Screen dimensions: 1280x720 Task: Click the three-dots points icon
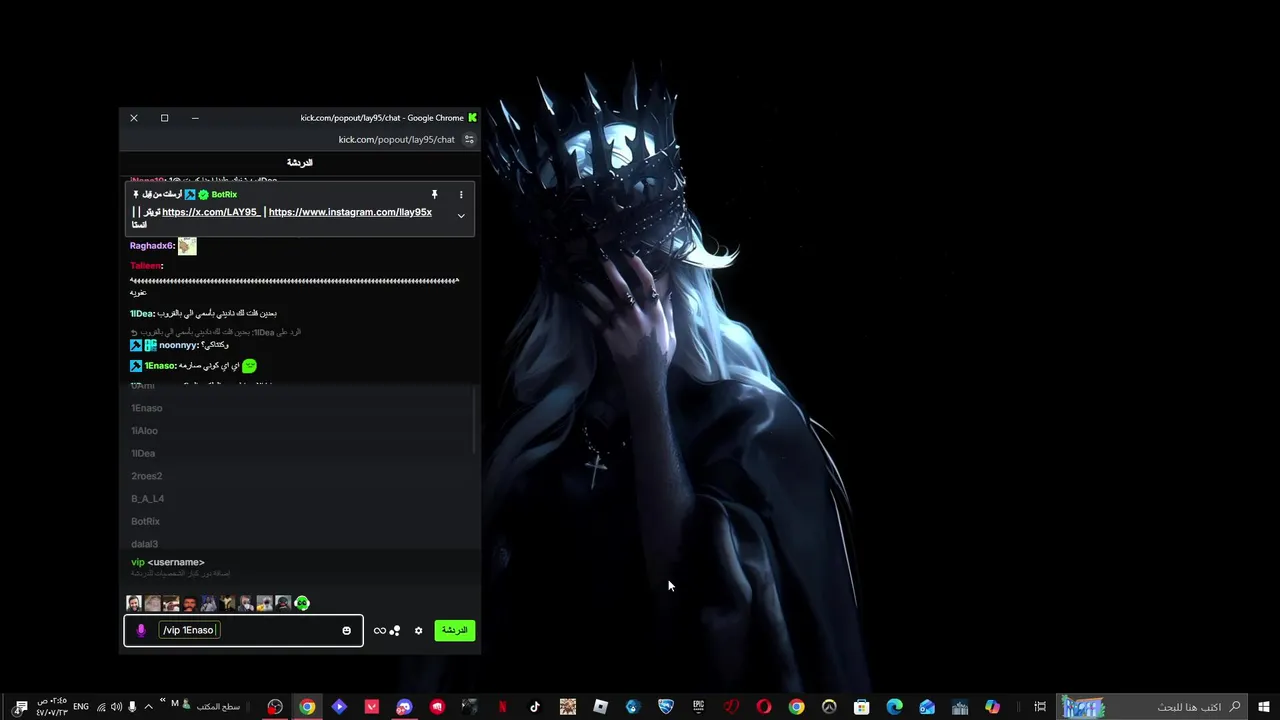point(395,630)
